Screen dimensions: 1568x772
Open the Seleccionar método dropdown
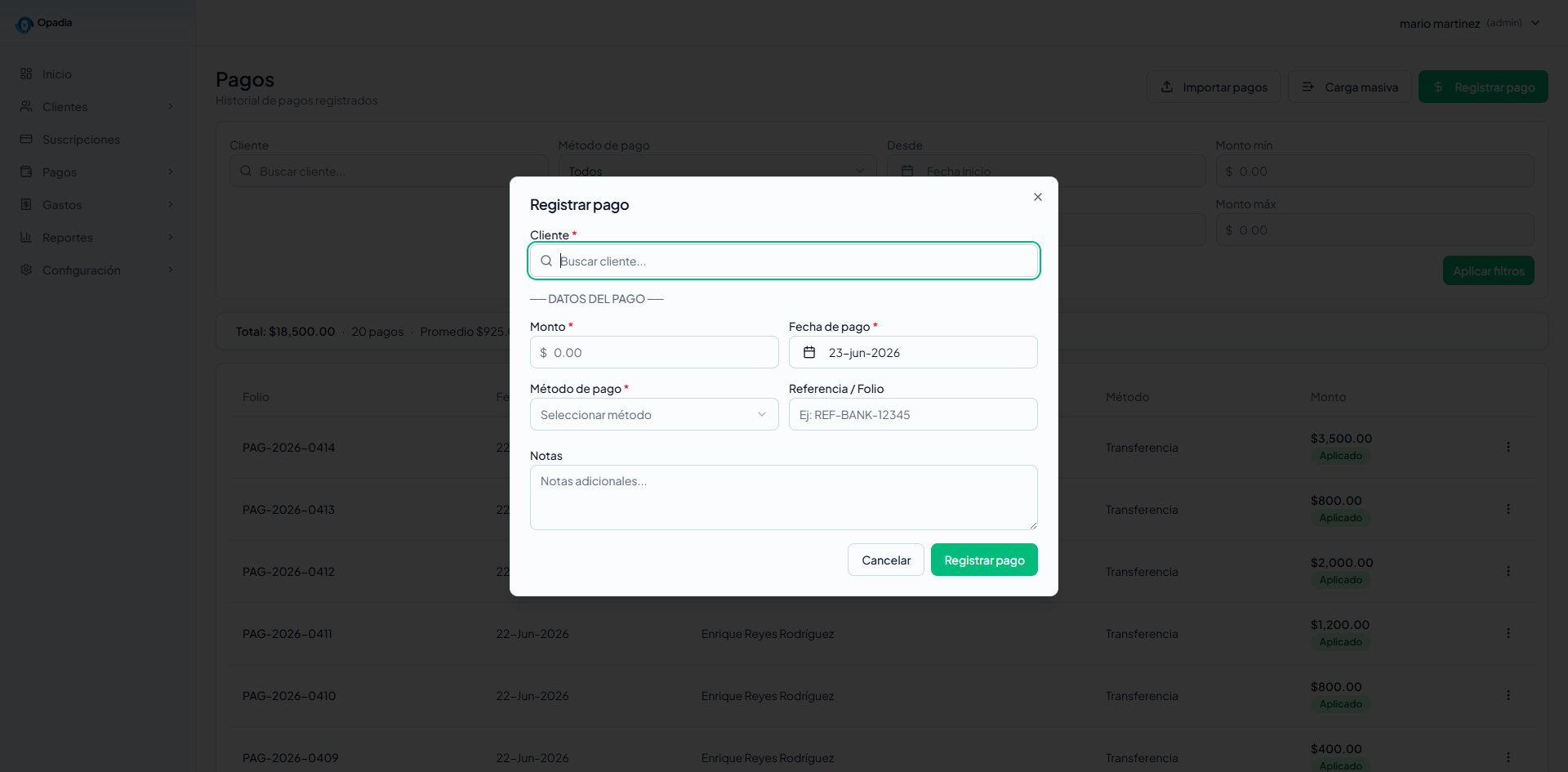tap(654, 414)
